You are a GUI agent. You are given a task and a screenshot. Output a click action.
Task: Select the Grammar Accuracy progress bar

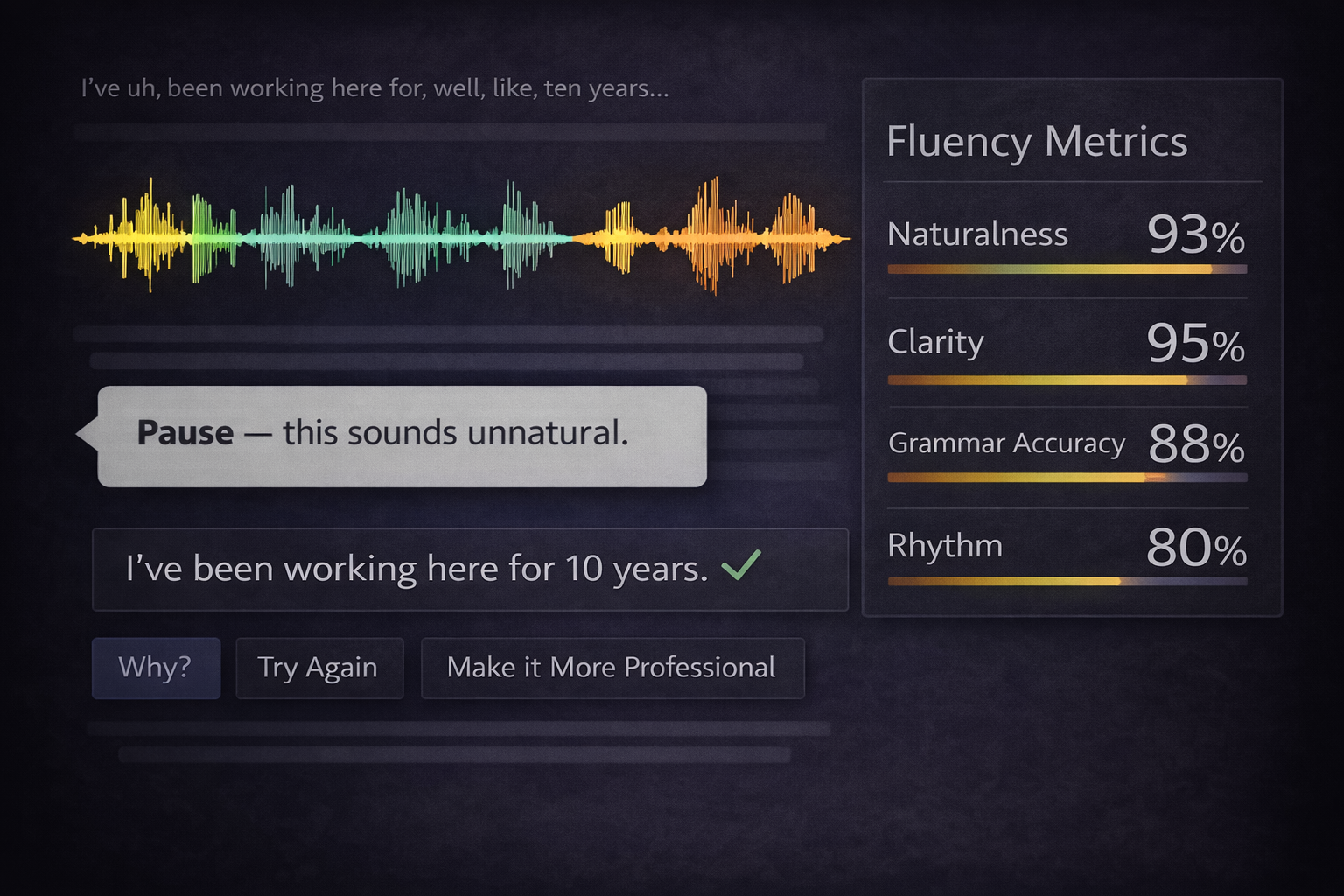1067,478
